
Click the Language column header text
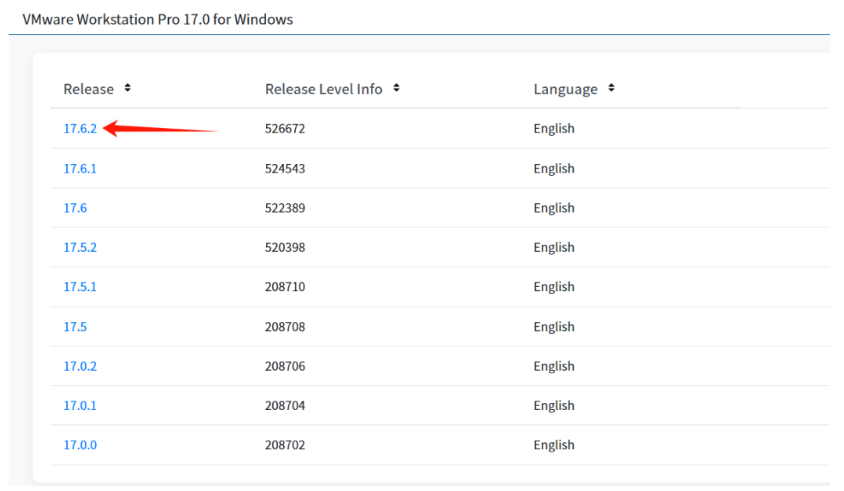tap(566, 89)
